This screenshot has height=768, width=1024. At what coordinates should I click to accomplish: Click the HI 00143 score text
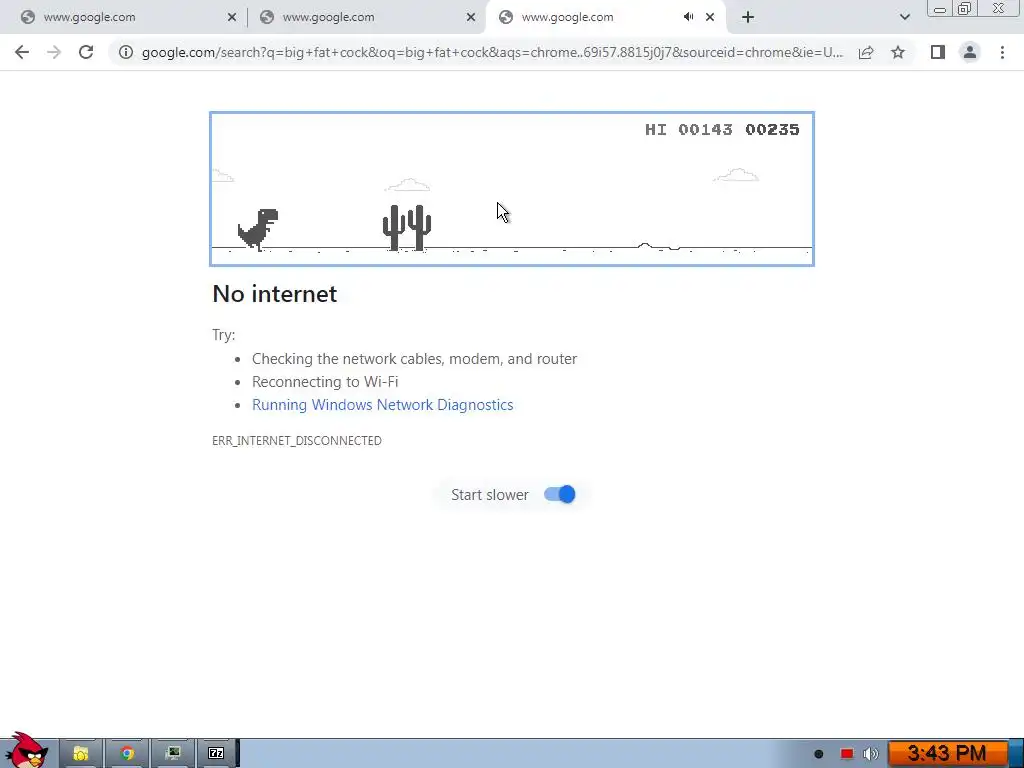click(x=688, y=129)
